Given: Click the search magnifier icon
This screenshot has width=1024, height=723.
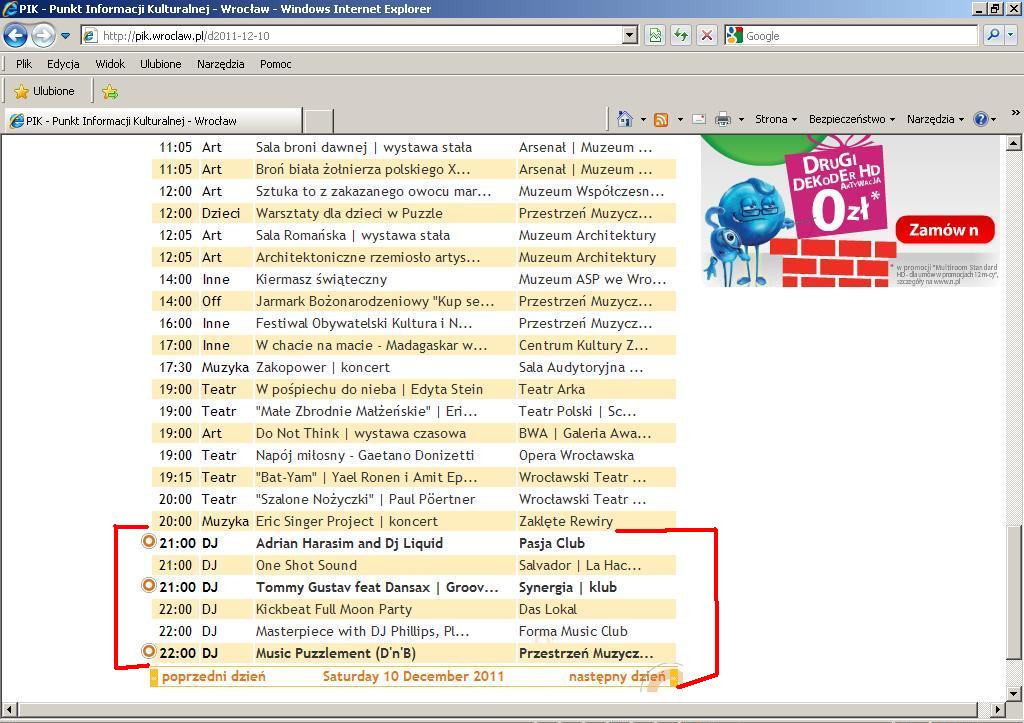Looking at the screenshot, I should coord(993,35).
